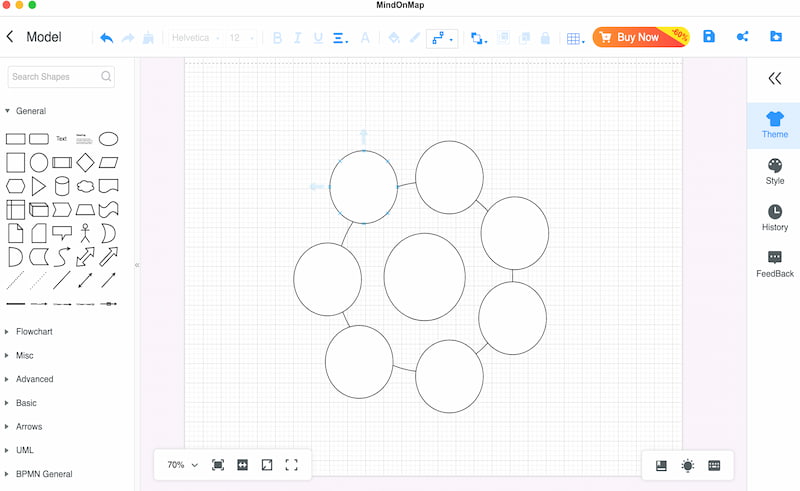The width and height of the screenshot is (800, 491).
Task: Click the Buy Now button
Action: pyautogui.click(x=641, y=37)
